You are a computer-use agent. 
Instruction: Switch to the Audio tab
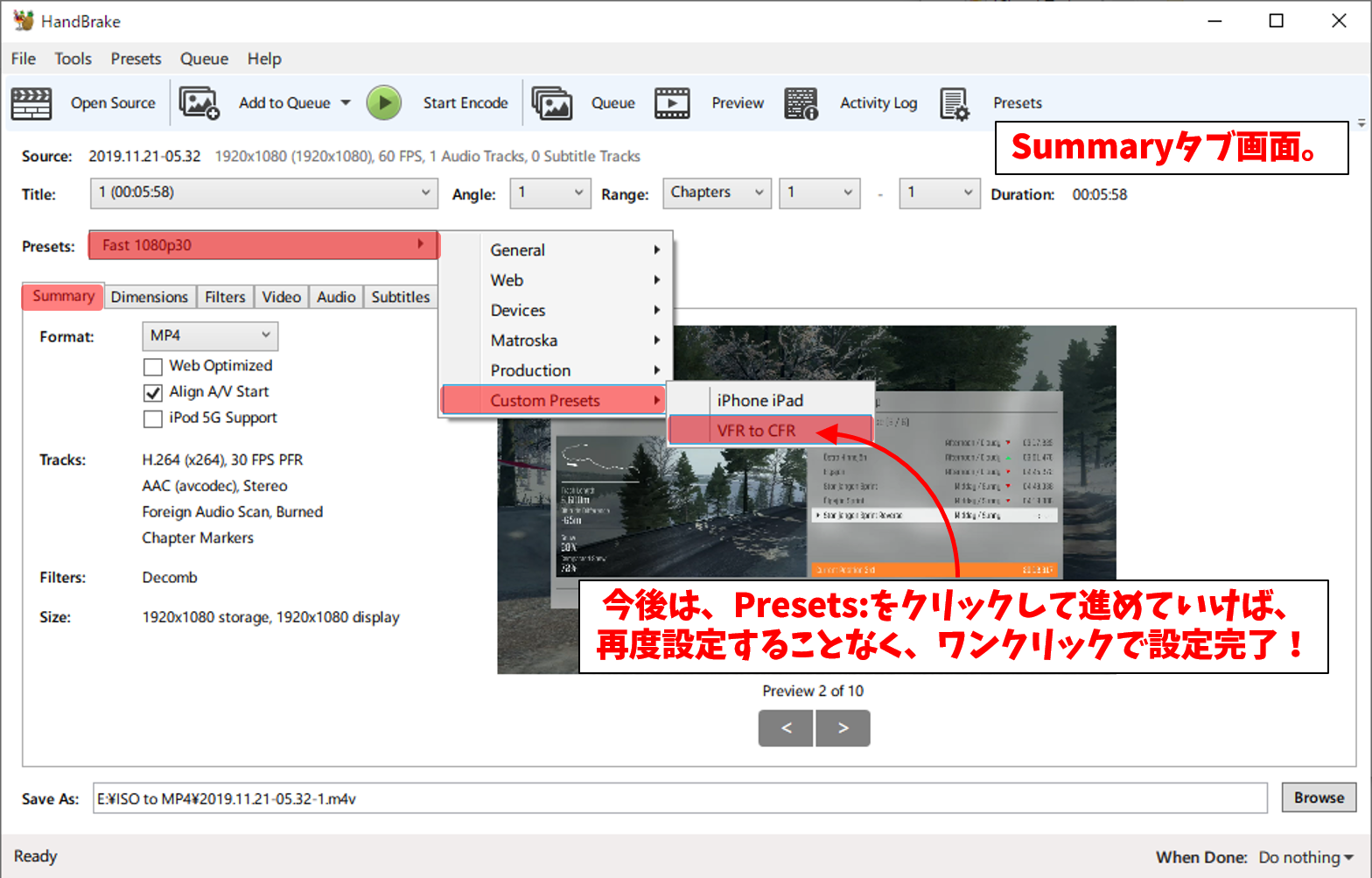[336, 297]
